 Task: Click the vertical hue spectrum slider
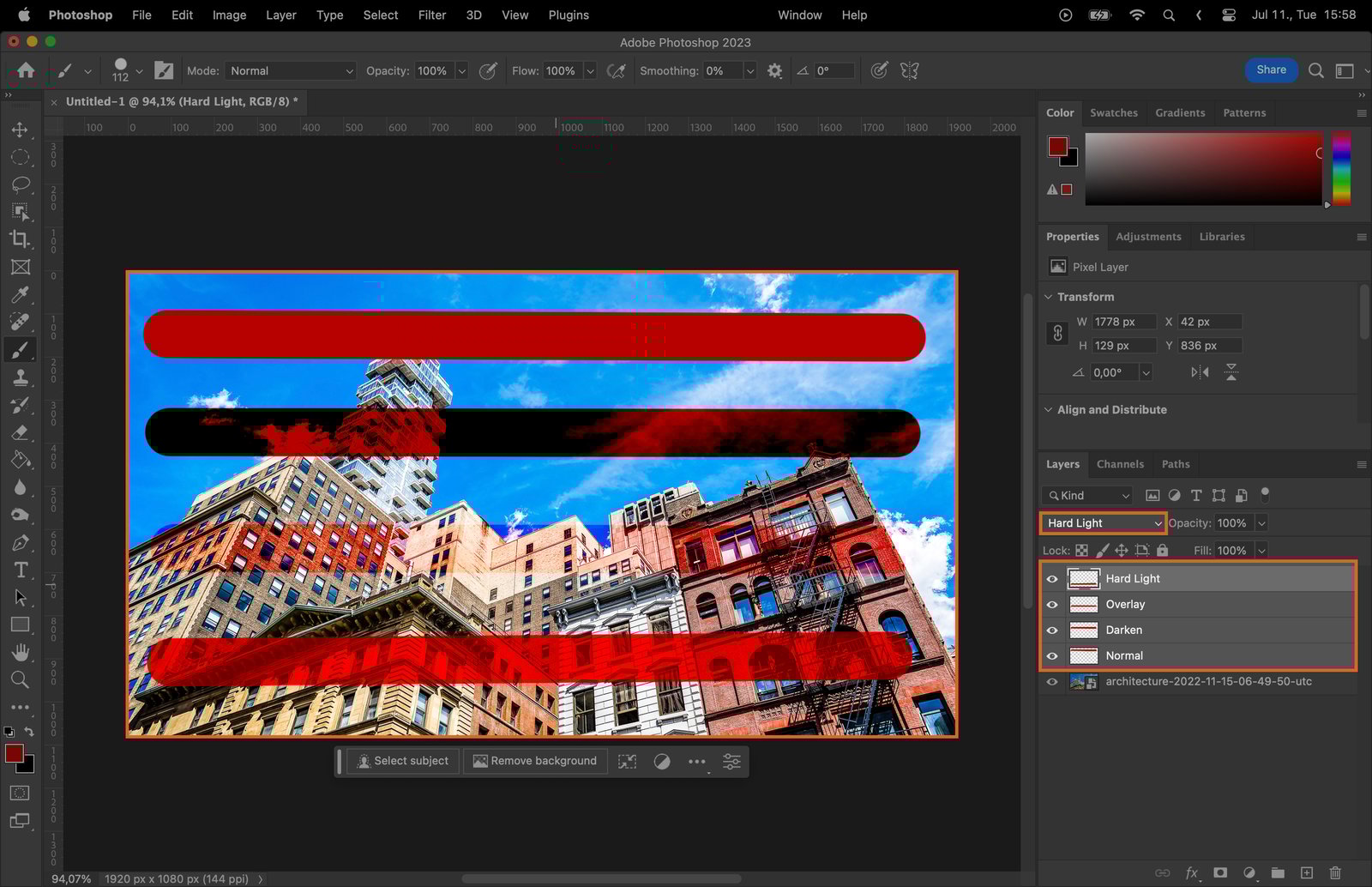(1341, 168)
